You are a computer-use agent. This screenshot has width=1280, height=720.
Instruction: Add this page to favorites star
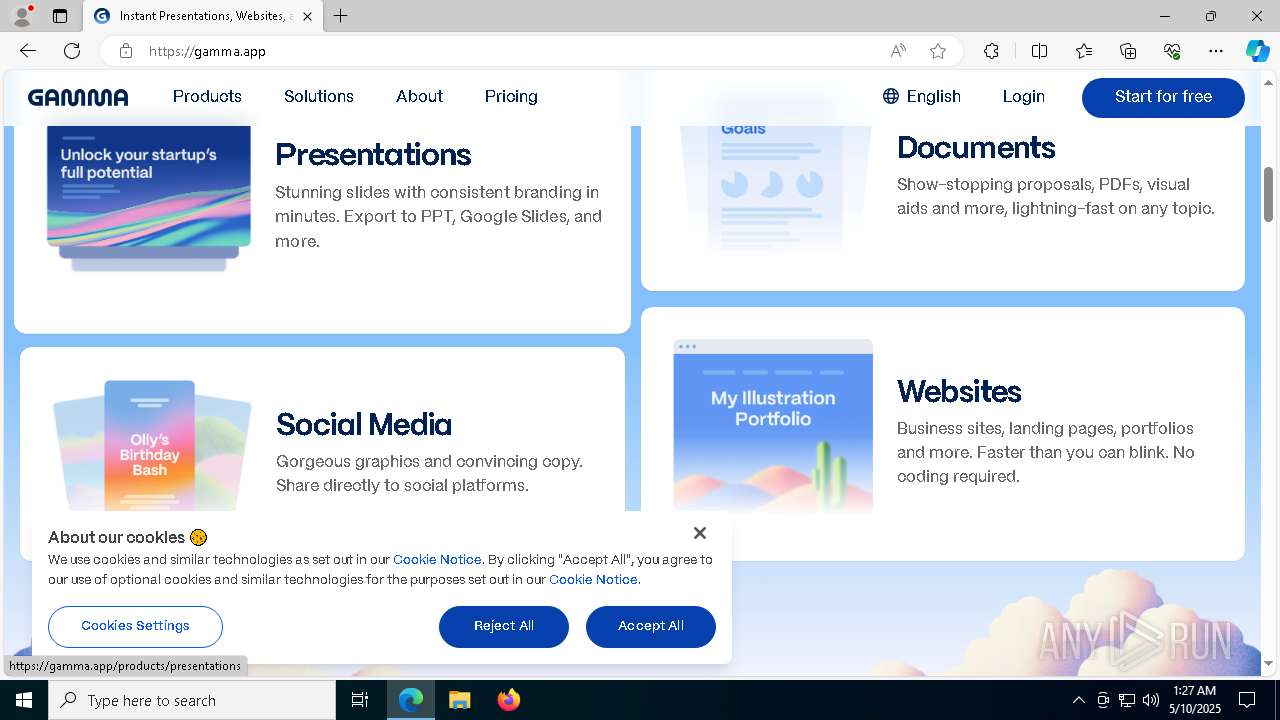click(938, 51)
